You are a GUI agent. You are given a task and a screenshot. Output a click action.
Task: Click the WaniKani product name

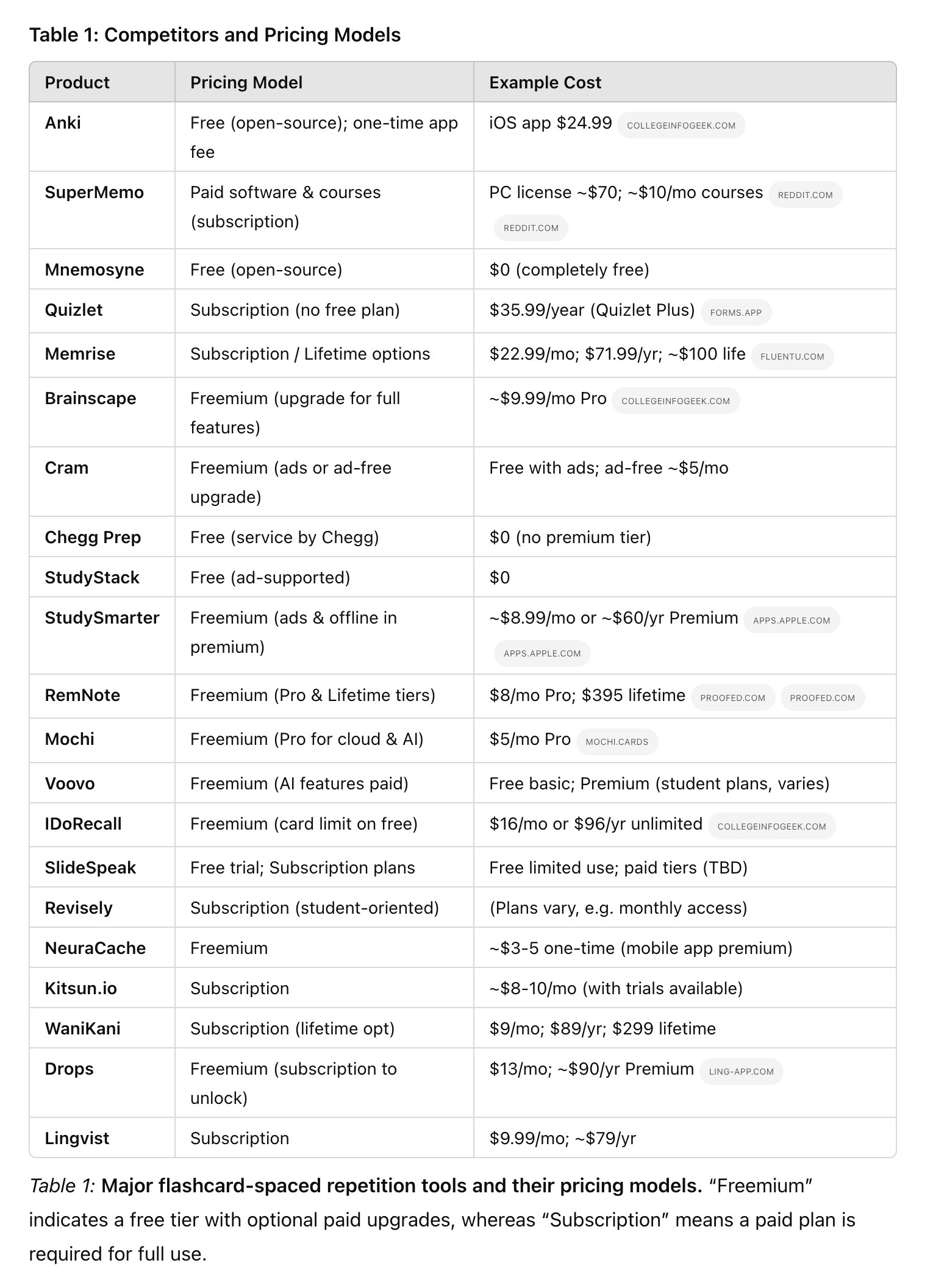82,1028
